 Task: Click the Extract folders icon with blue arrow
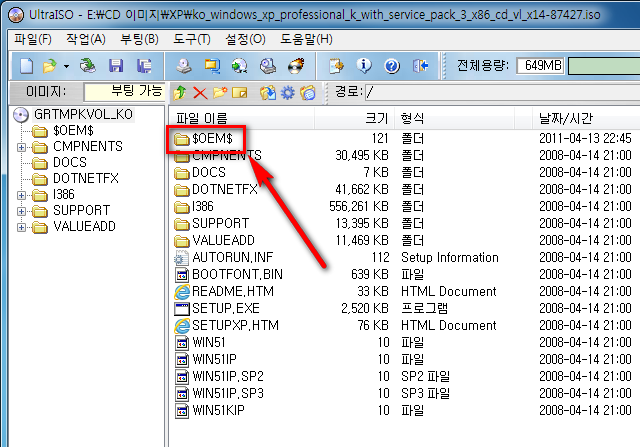268,93
